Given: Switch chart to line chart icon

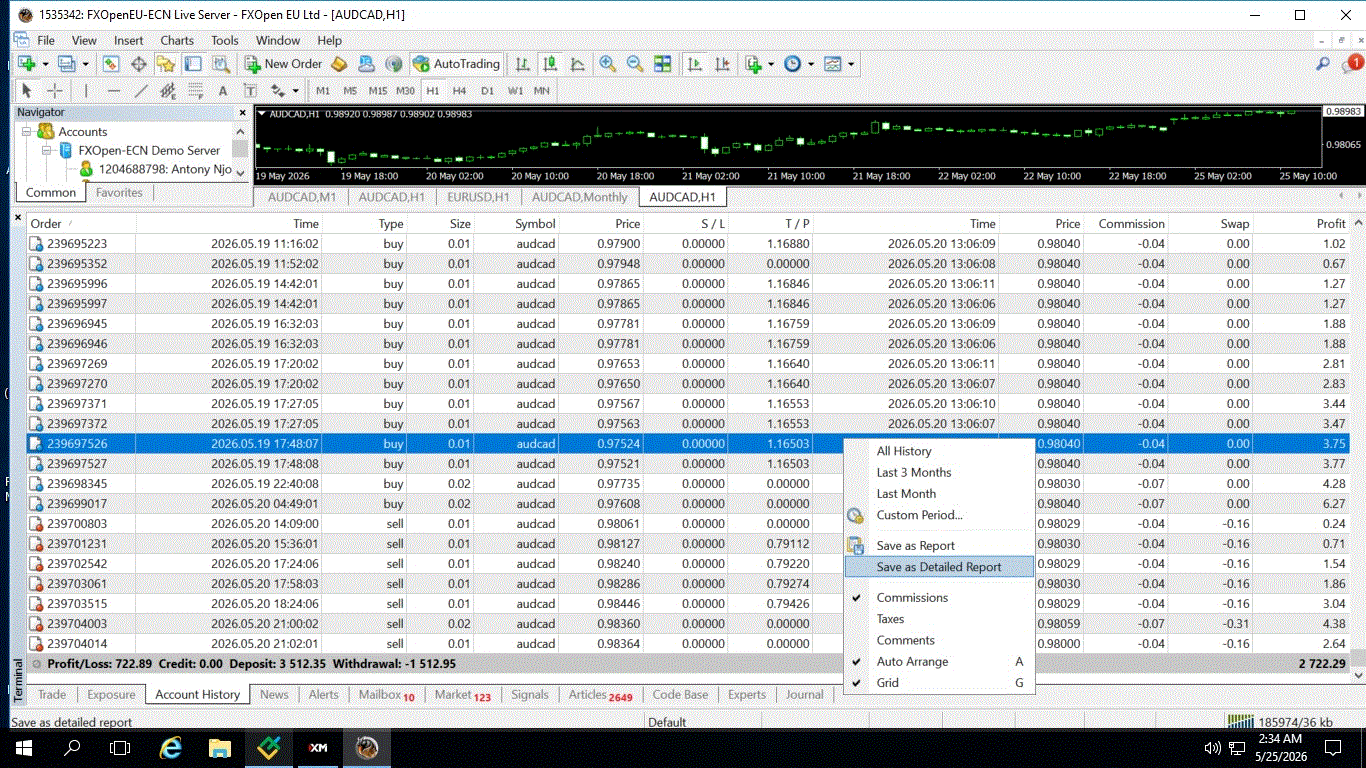Looking at the screenshot, I should [577, 64].
